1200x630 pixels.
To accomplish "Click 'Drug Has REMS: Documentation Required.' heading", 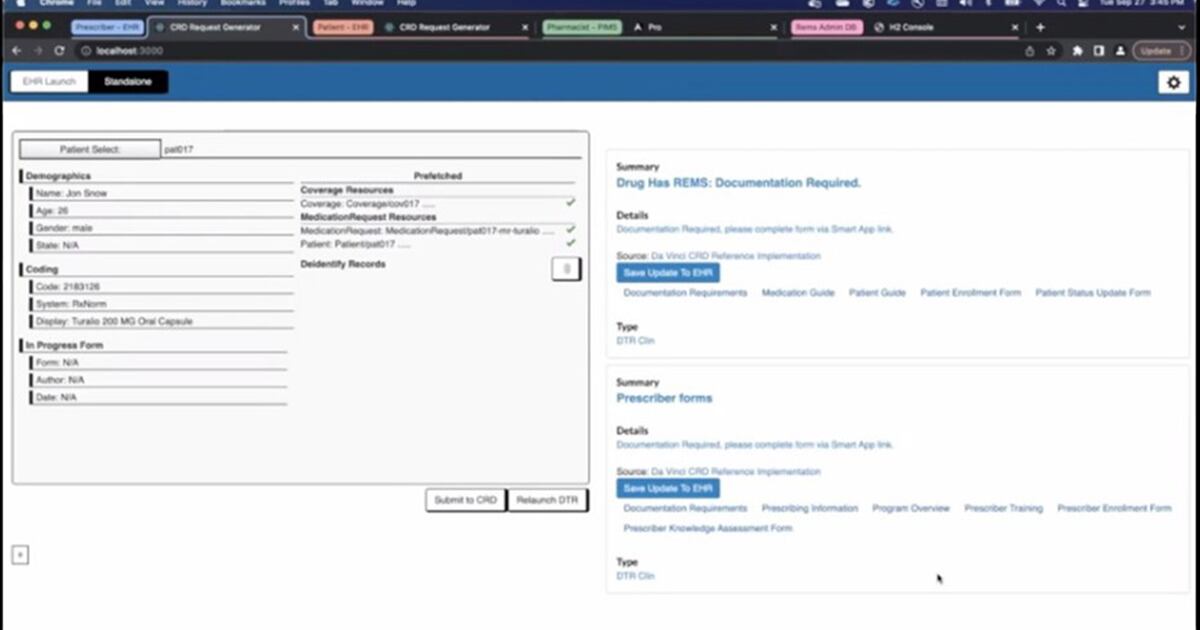I will point(739,183).
